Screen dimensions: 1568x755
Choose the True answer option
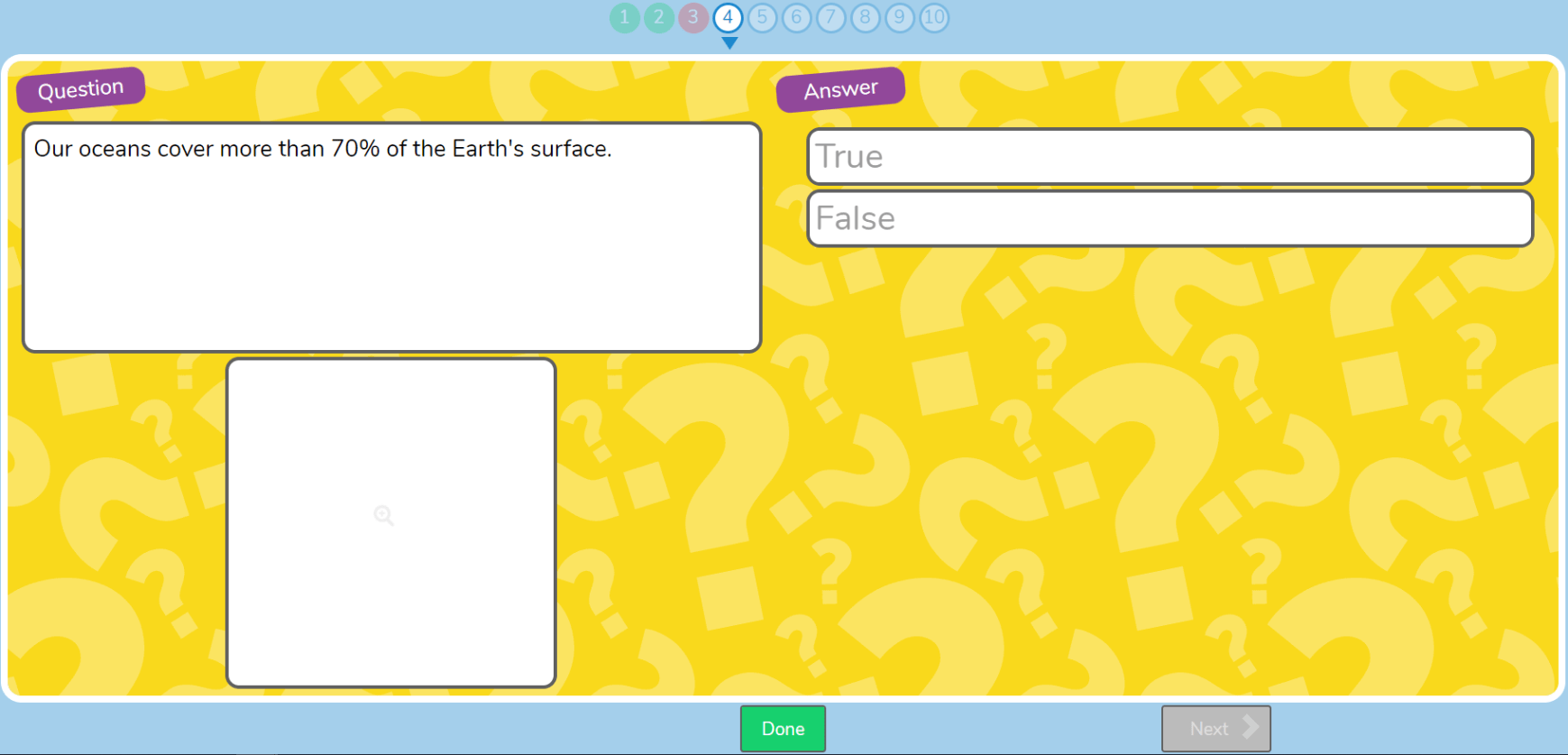(x=1170, y=157)
